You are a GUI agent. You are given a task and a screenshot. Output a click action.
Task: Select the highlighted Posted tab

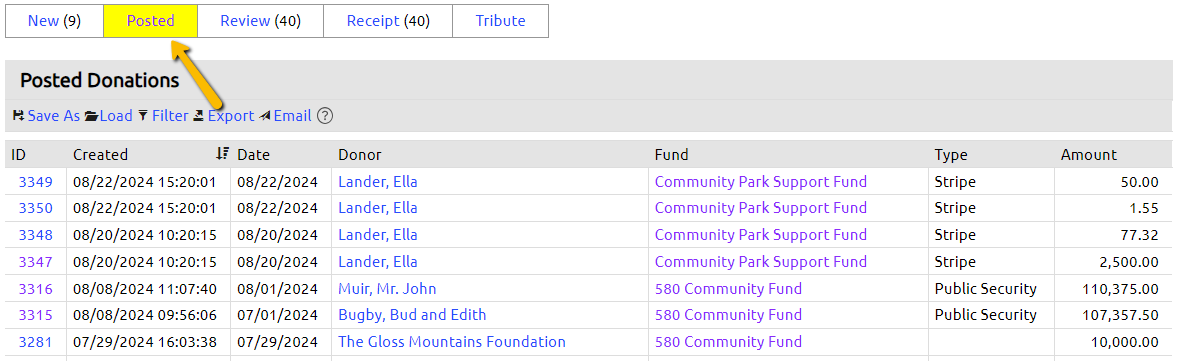[150, 21]
